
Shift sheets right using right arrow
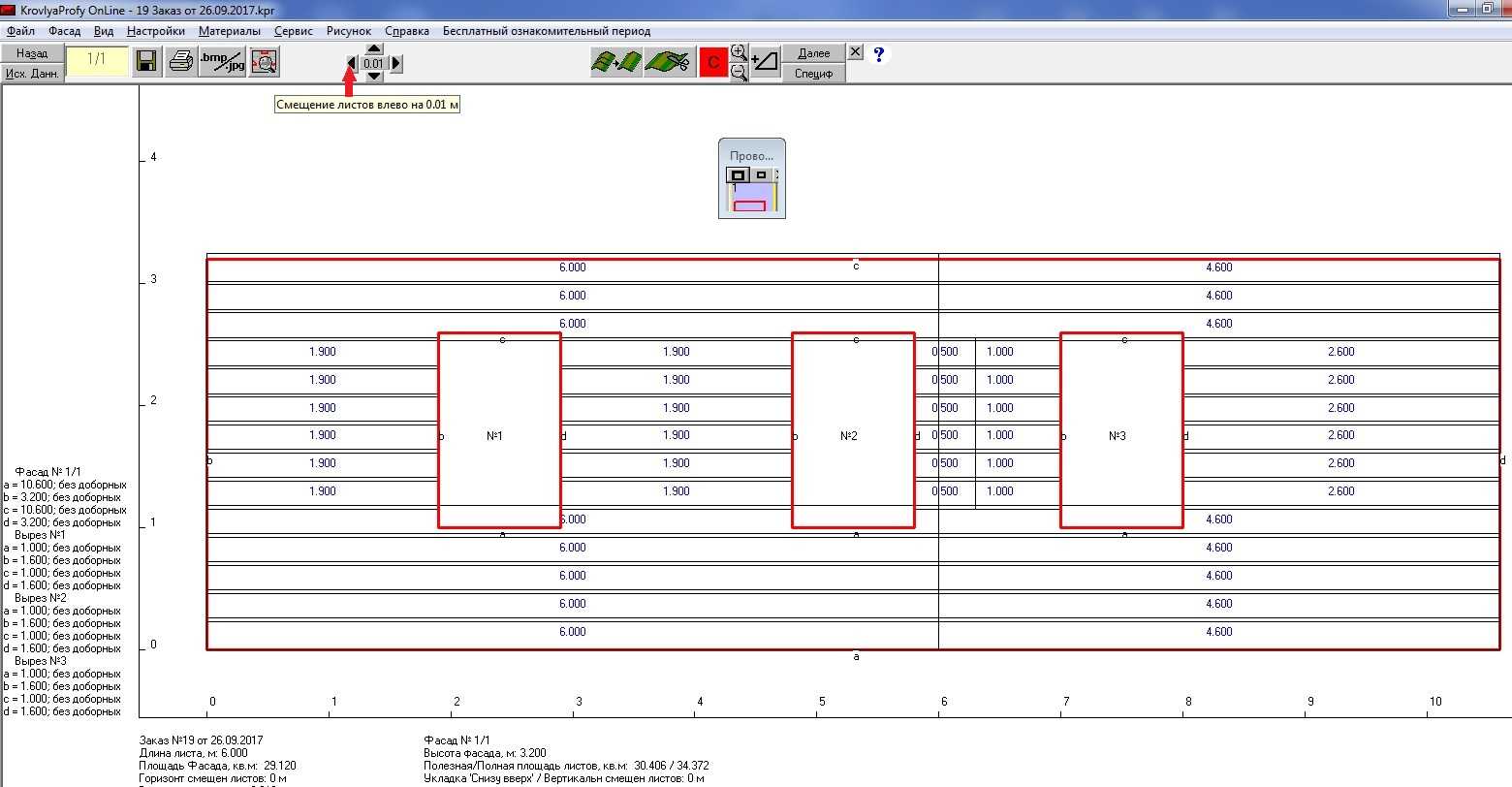pyautogui.click(x=395, y=64)
